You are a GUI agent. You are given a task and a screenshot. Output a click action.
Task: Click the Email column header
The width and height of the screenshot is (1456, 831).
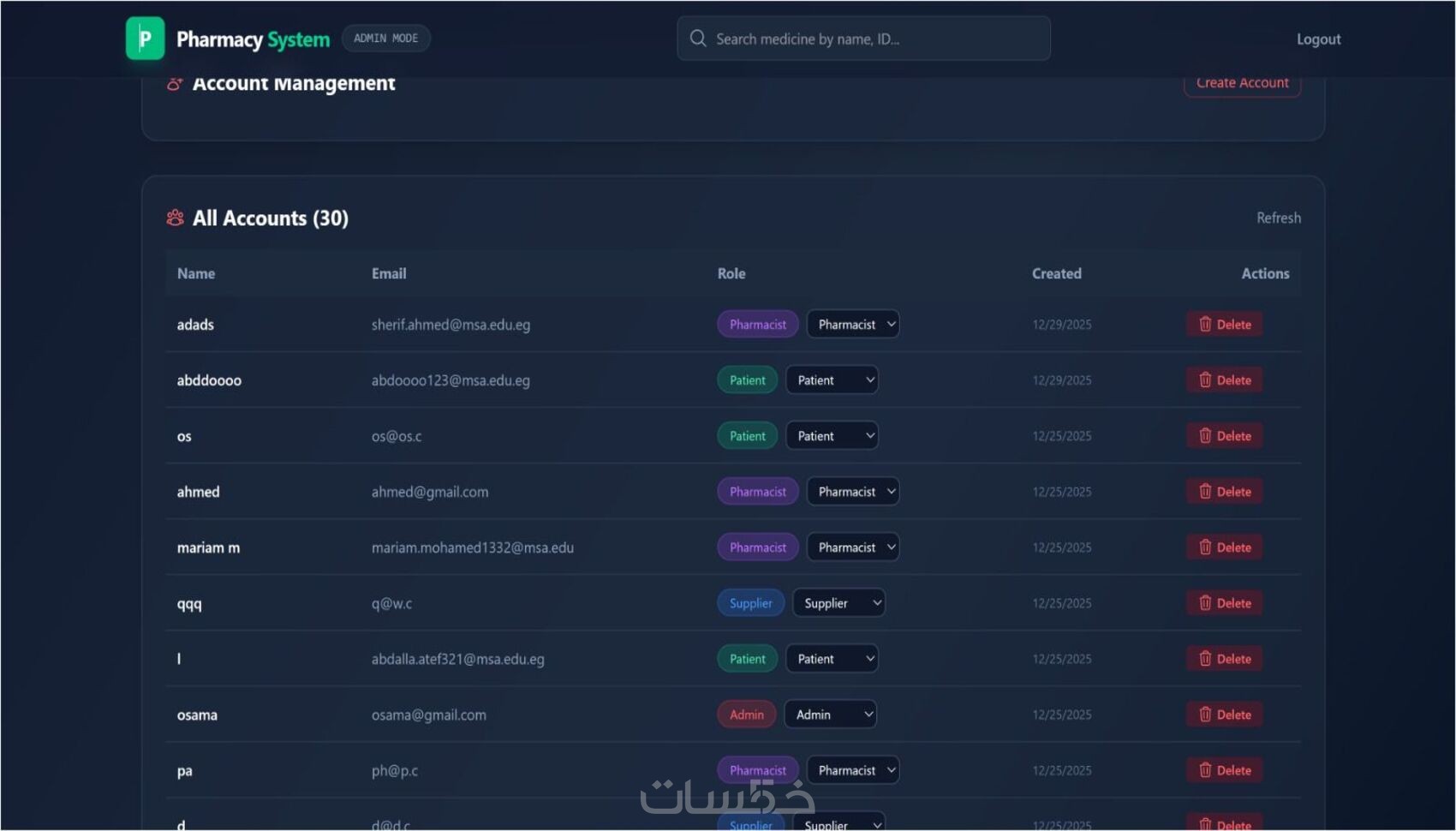389,273
